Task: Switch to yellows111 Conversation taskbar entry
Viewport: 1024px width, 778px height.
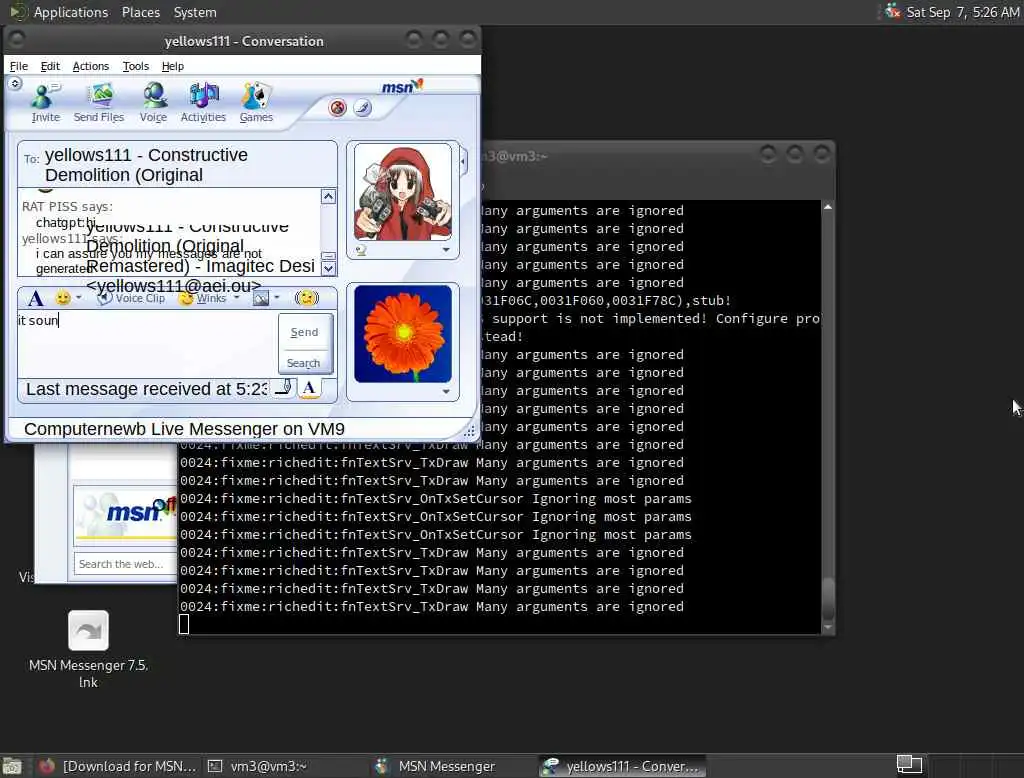Action: tap(622, 766)
